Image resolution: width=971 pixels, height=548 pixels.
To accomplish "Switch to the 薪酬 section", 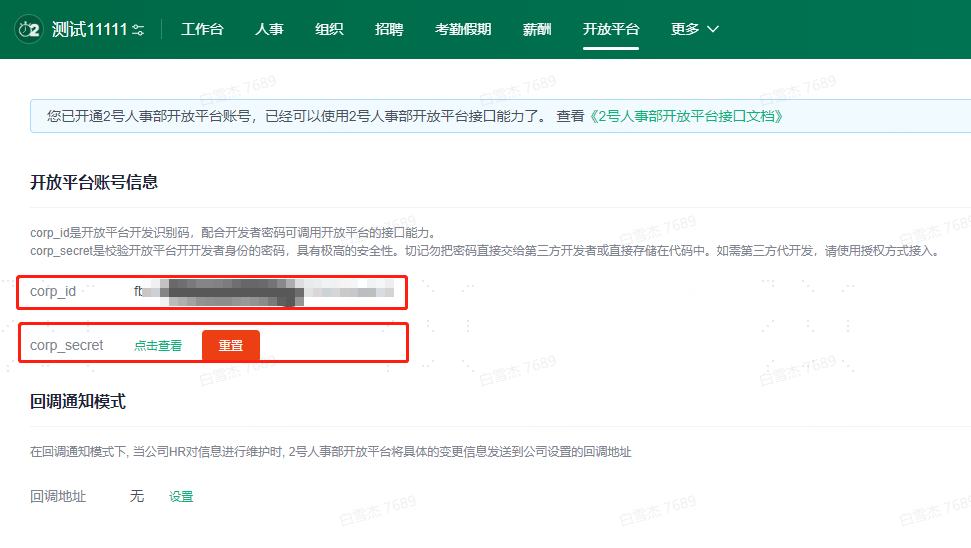I will click(537, 29).
